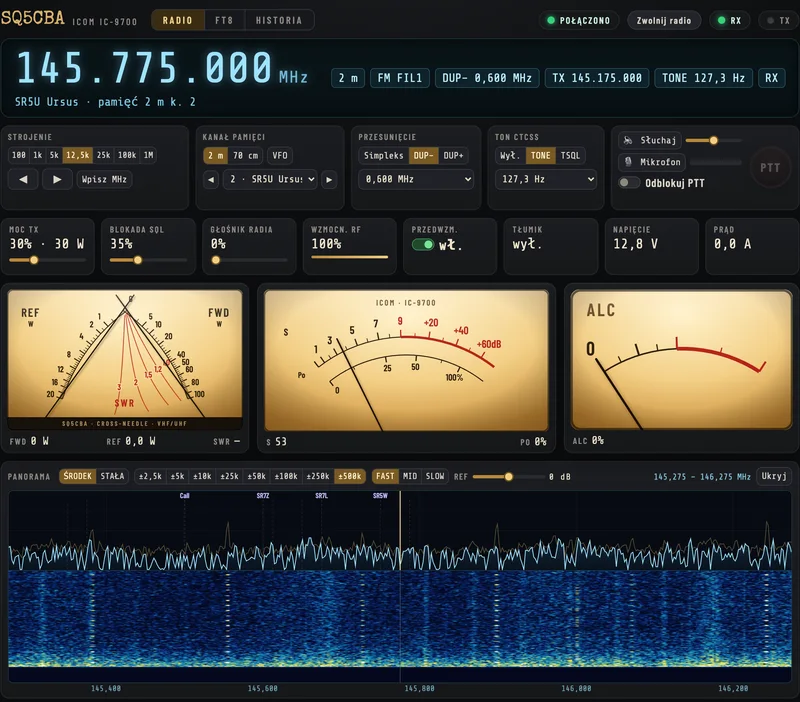Image resolution: width=800 pixels, height=702 pixels.
Task: Set tuning step to 100 Hz
Action: (x=19, y=155)
